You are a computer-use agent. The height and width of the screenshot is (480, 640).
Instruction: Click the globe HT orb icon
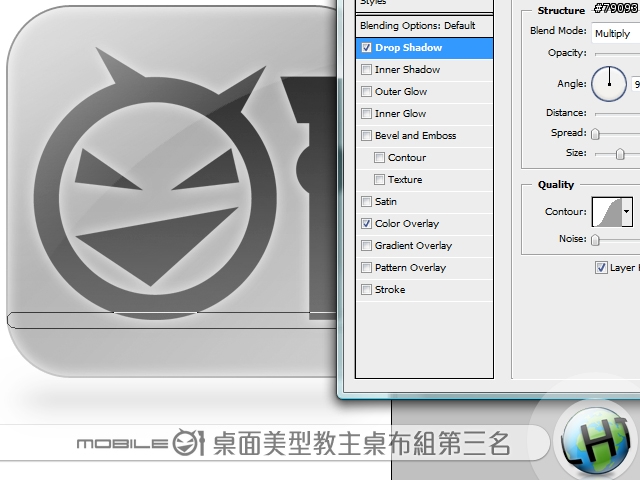[596, 442]
